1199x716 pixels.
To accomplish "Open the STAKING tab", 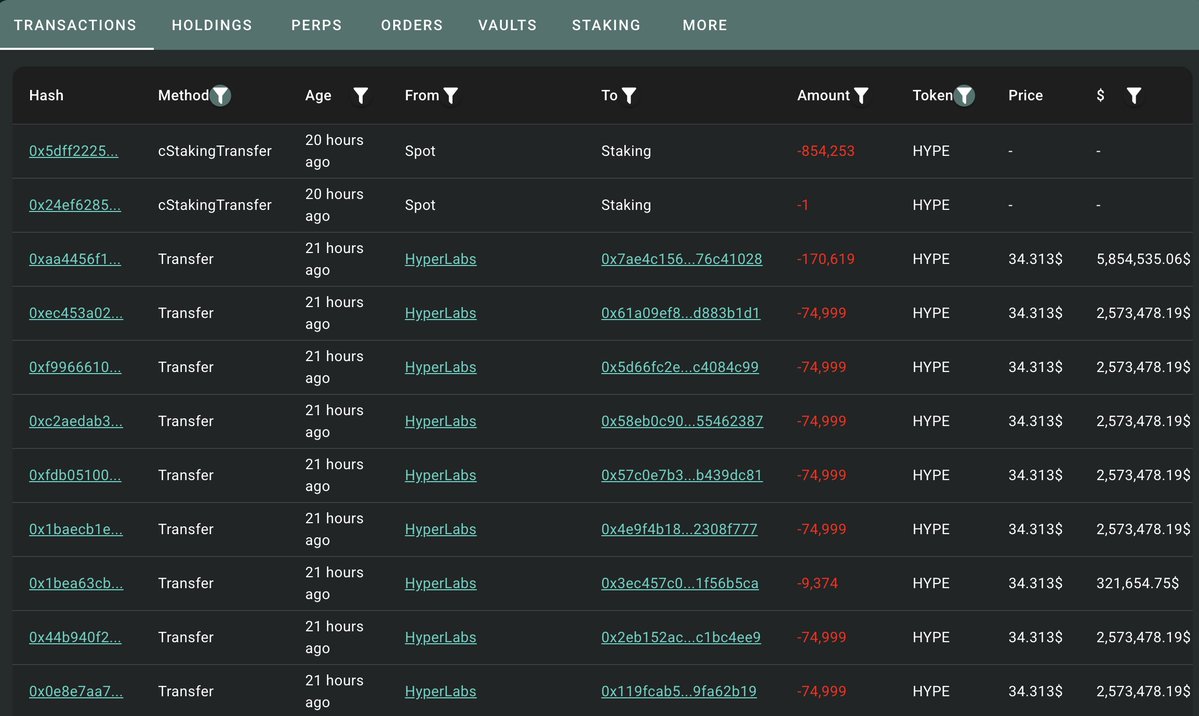I will point(606,25).
